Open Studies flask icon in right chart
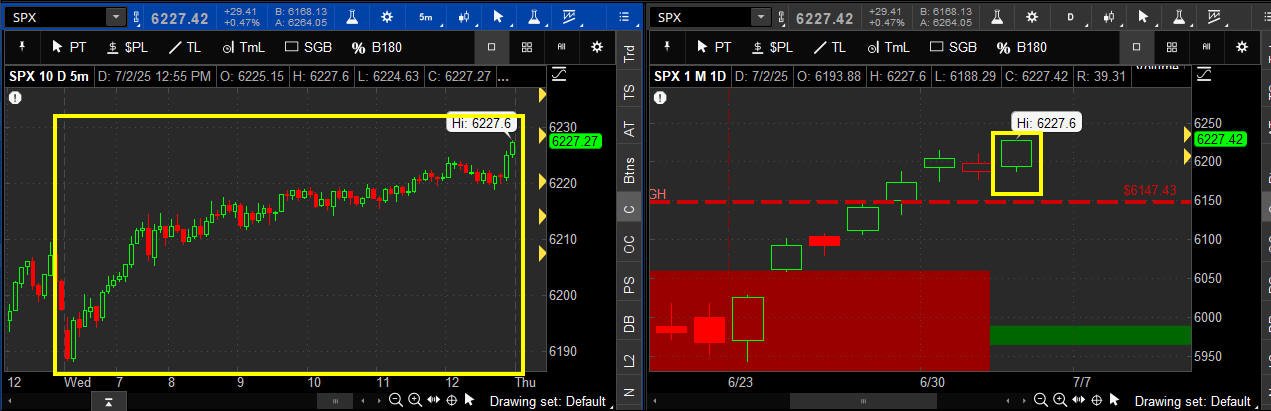This screenshot has height=411, width=1271. coord(996,17)
